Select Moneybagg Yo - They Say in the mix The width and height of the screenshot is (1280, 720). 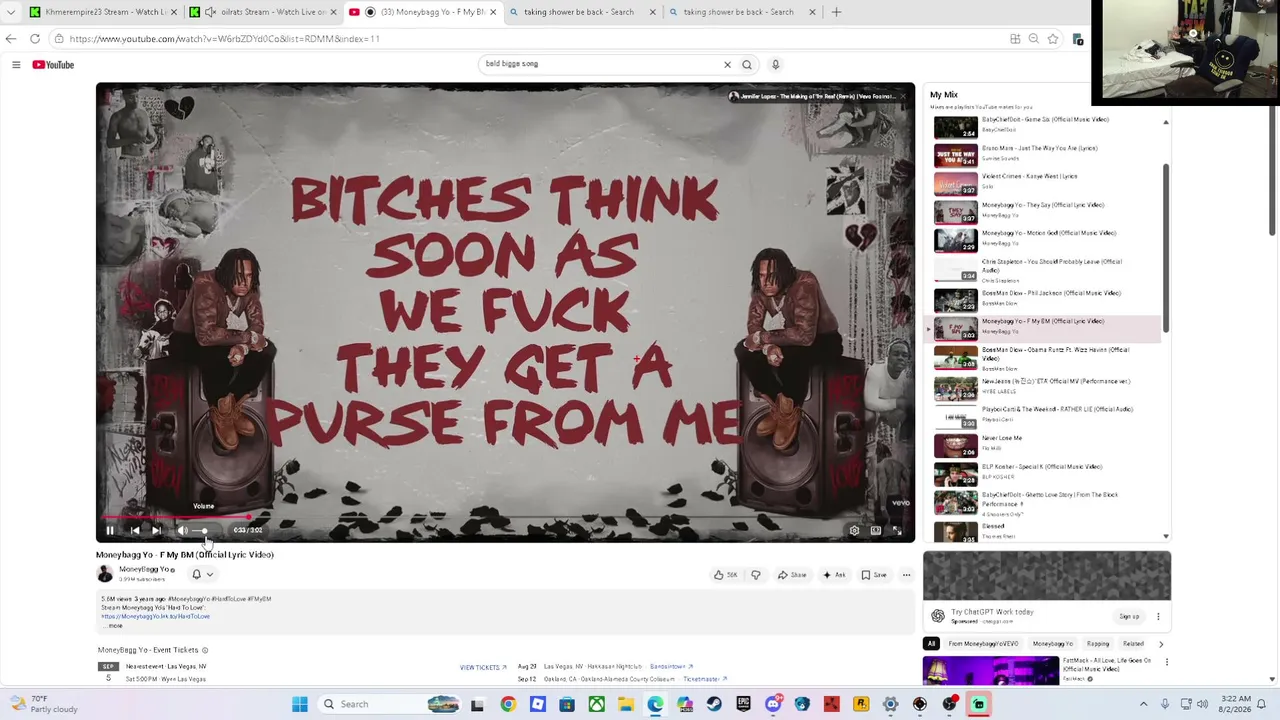click(1045, 212)
